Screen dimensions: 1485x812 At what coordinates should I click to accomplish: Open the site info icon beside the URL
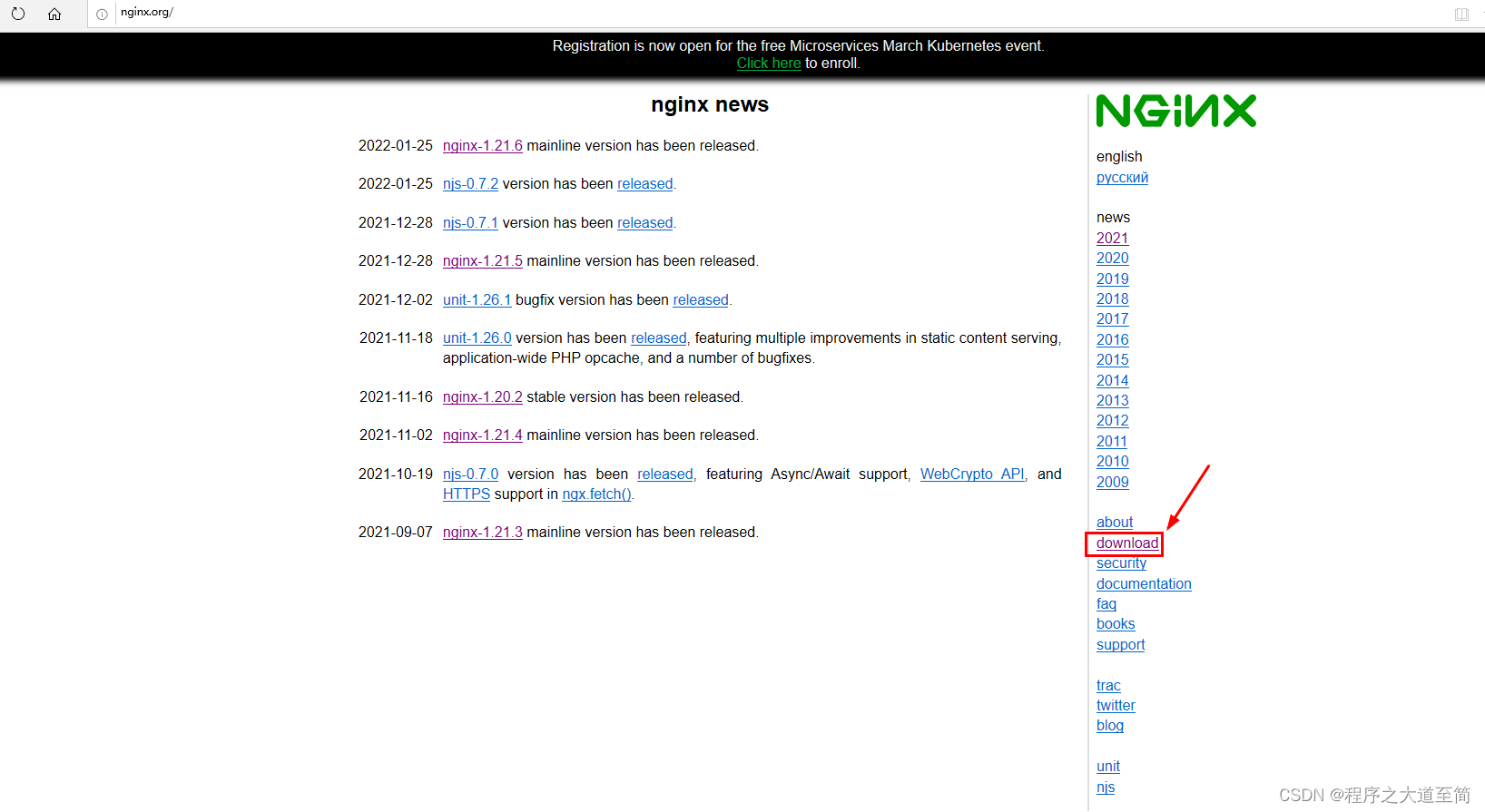102,14
